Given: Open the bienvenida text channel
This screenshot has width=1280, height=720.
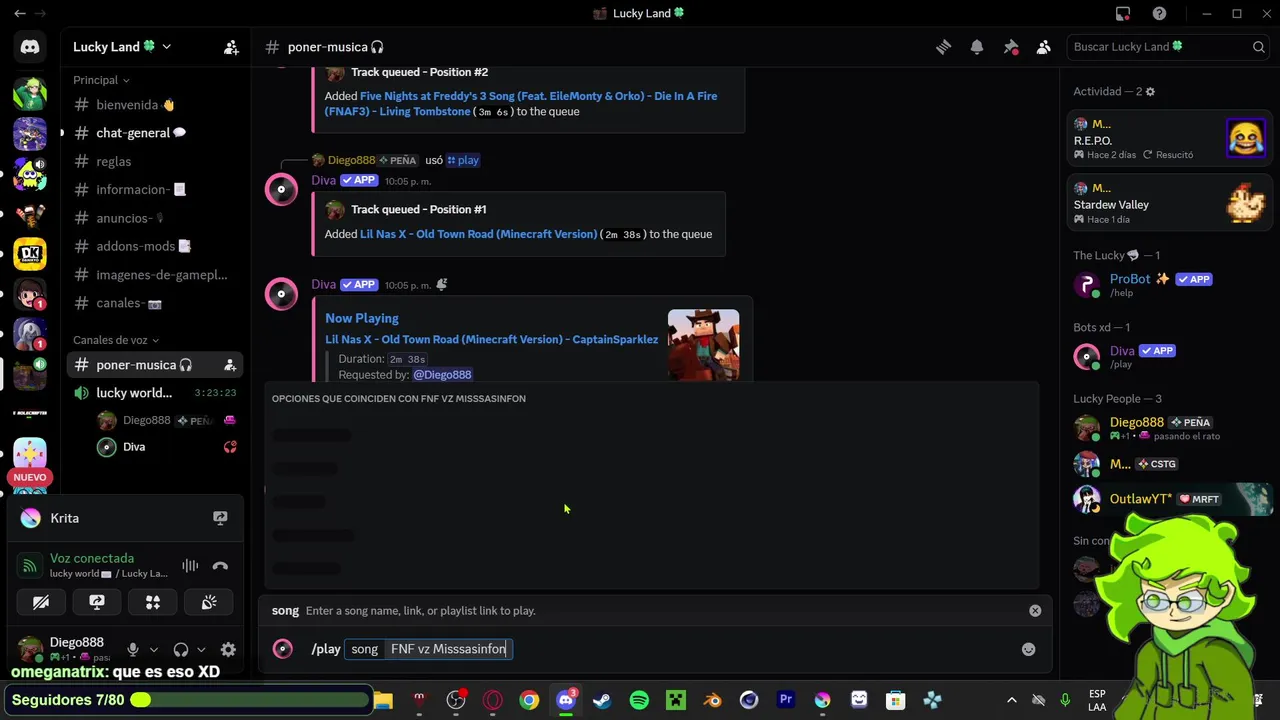Looking at the screenshot, I should (x=155, y=105).
